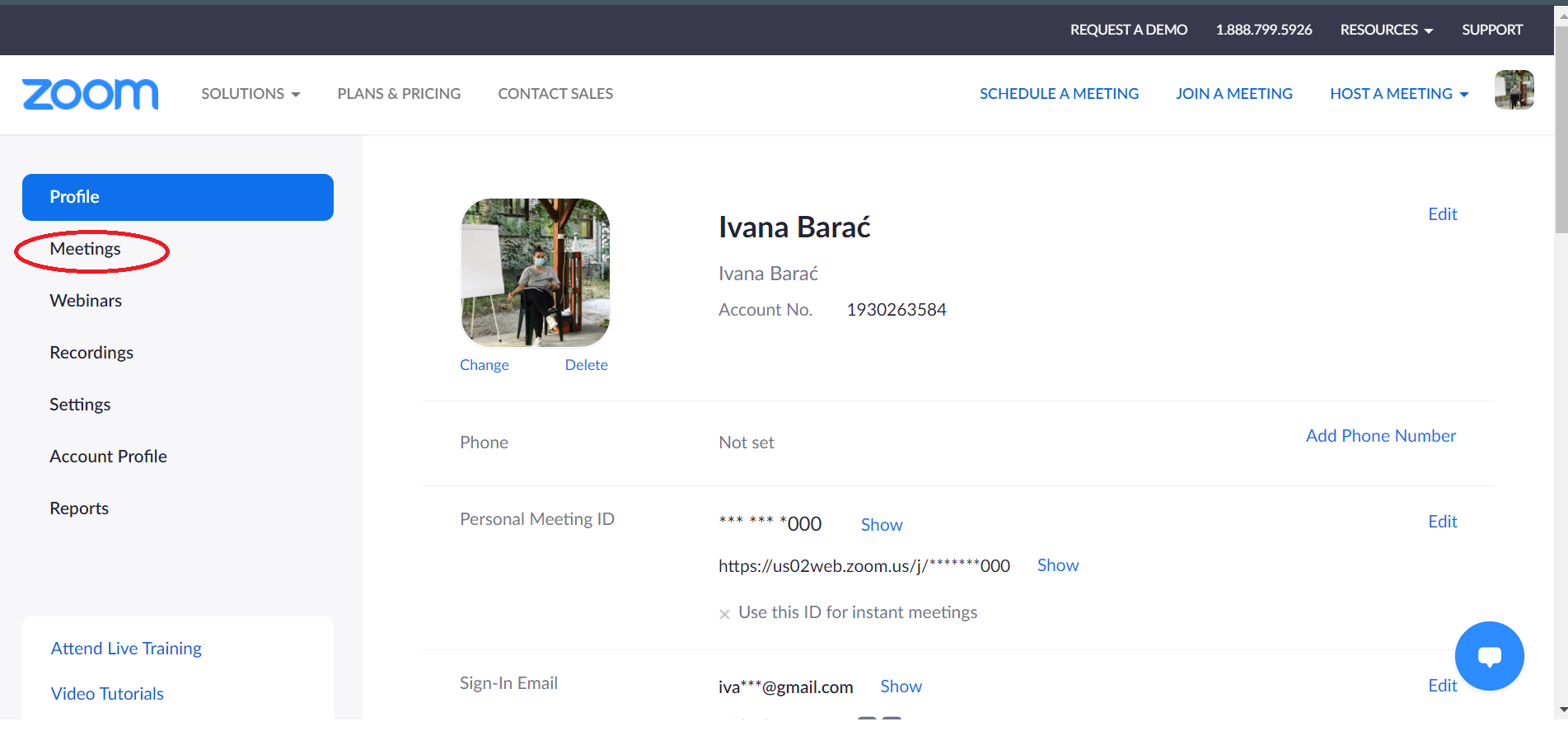1568x731 pixels.
Task: Expand the Resources dropdown
Action: [x=1387, y=30]
